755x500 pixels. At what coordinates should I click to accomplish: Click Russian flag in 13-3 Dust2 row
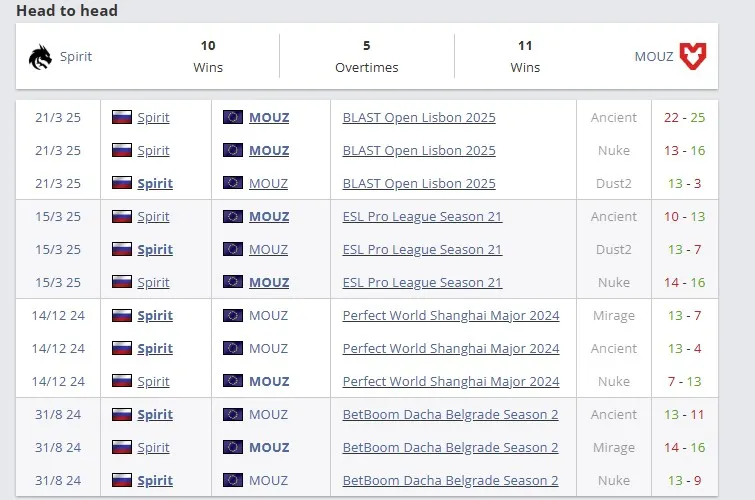[122, 183]
